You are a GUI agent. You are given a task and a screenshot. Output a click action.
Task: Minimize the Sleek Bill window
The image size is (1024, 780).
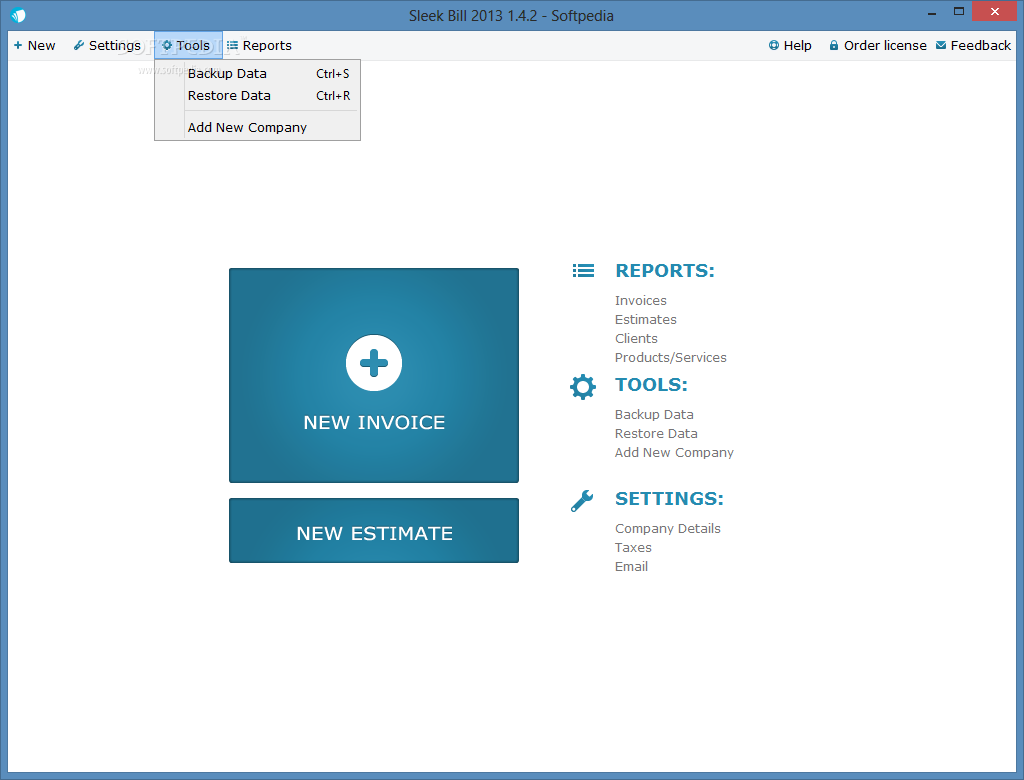click(932, 12)
